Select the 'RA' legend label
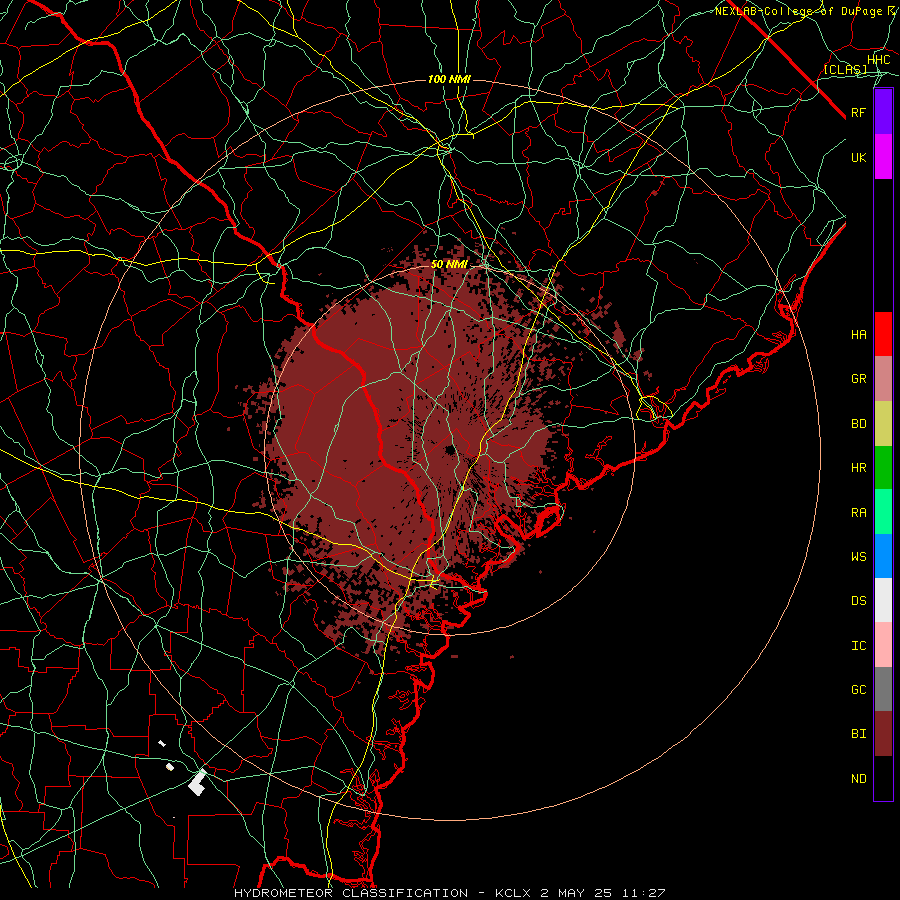 pyautogui.click(x=859, y=513)
